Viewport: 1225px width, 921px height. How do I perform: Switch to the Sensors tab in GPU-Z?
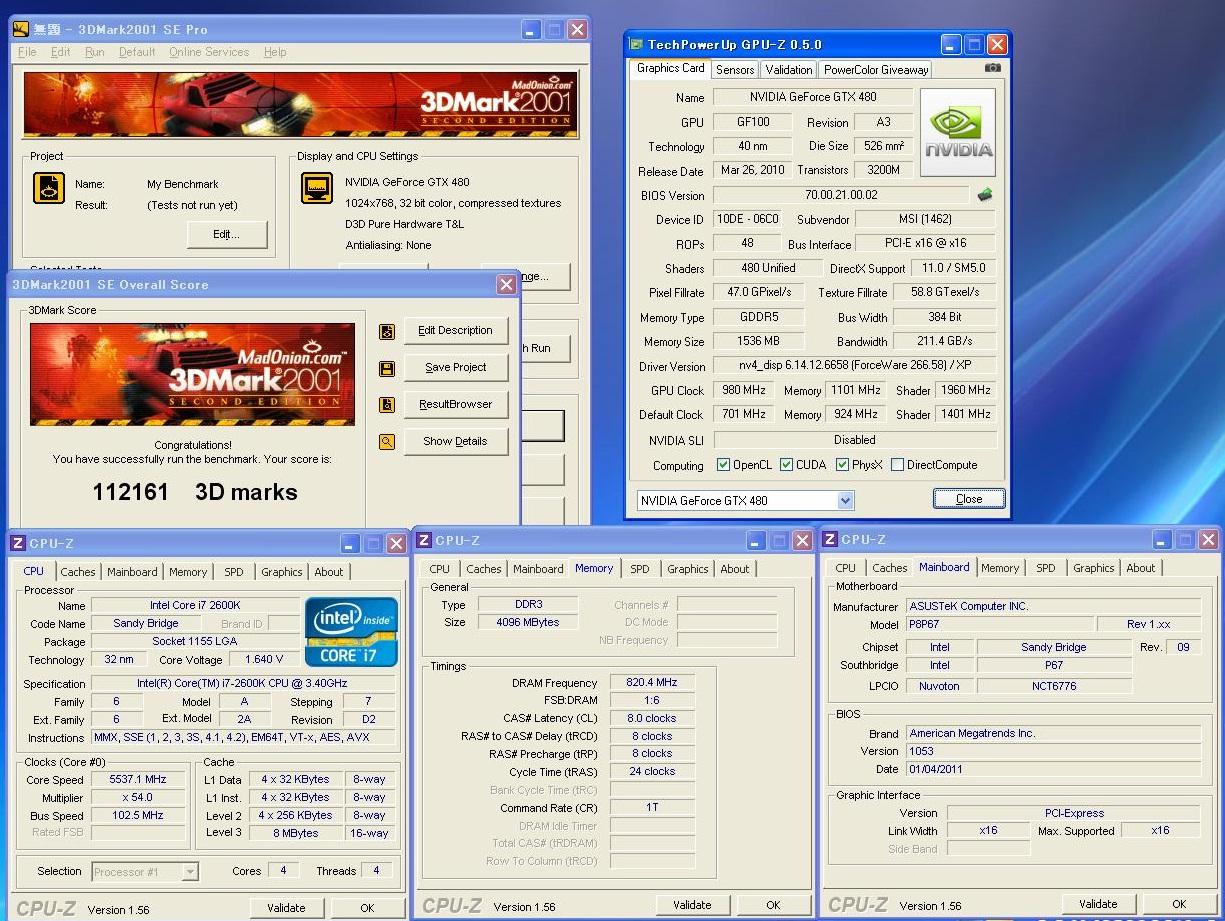pyautogui.click(x=735, y=70)
